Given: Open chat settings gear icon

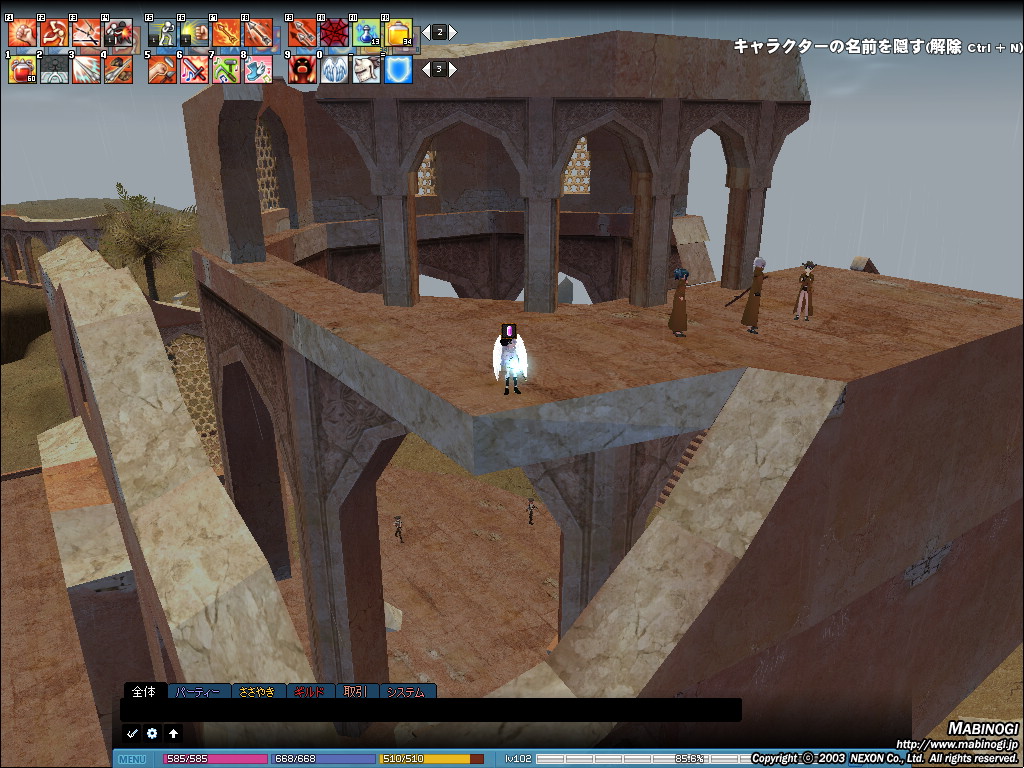Looking at the screenshot, I should pos(152,733).
